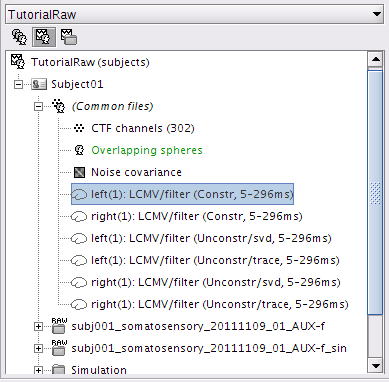
Task: Click the (Common files) icon
Action: coord(58,106)
